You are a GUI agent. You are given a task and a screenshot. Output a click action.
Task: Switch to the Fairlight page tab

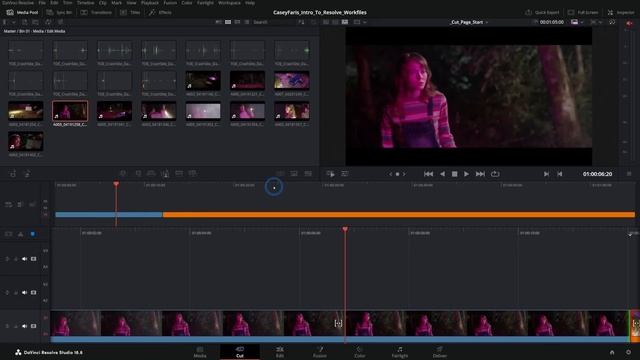pos(400,352)
